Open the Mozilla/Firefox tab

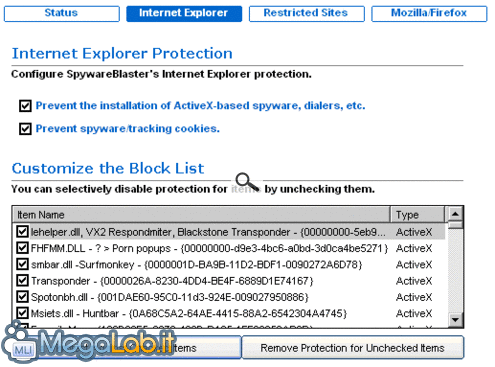[429, 14]
